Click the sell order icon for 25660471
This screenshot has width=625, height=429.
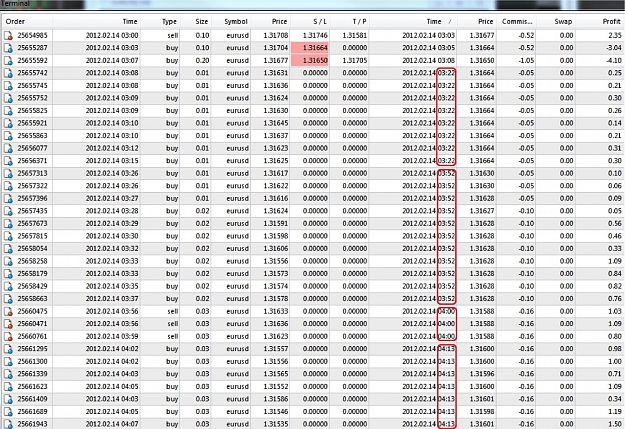click(x=8, y=324)
